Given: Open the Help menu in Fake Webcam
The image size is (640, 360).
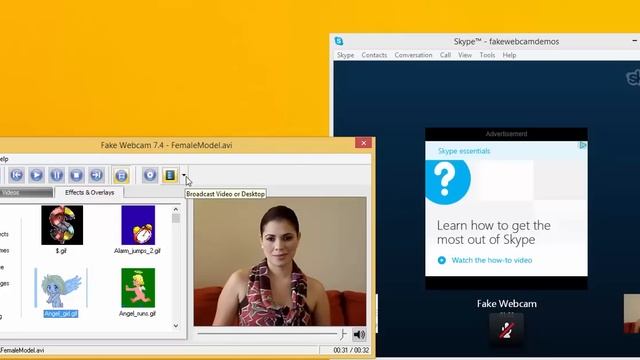Looking at the screenshot, I should (x=4, y=159).
